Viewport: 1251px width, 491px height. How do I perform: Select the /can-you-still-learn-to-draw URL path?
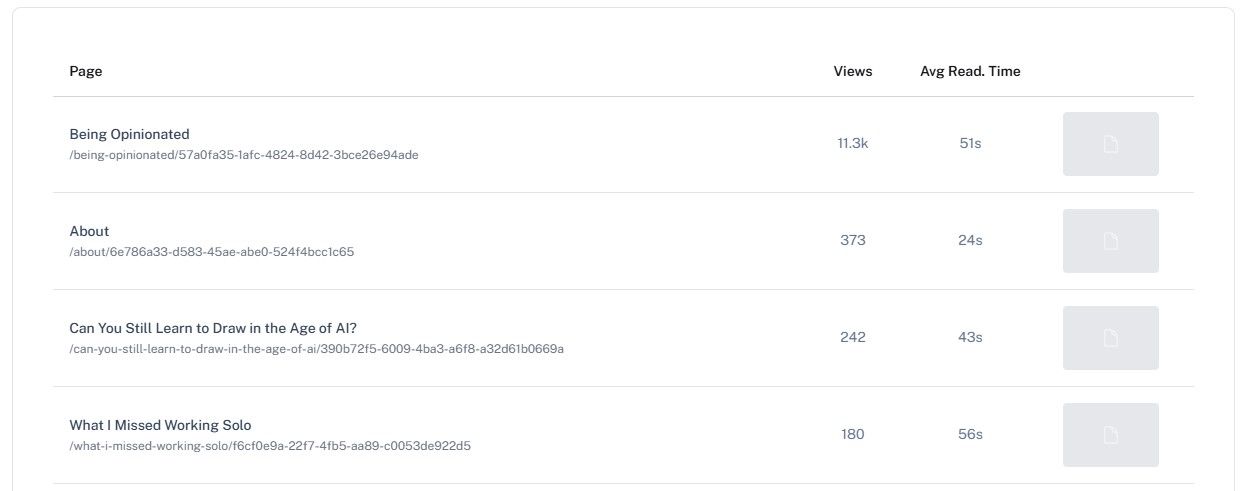tap(316, 349)
